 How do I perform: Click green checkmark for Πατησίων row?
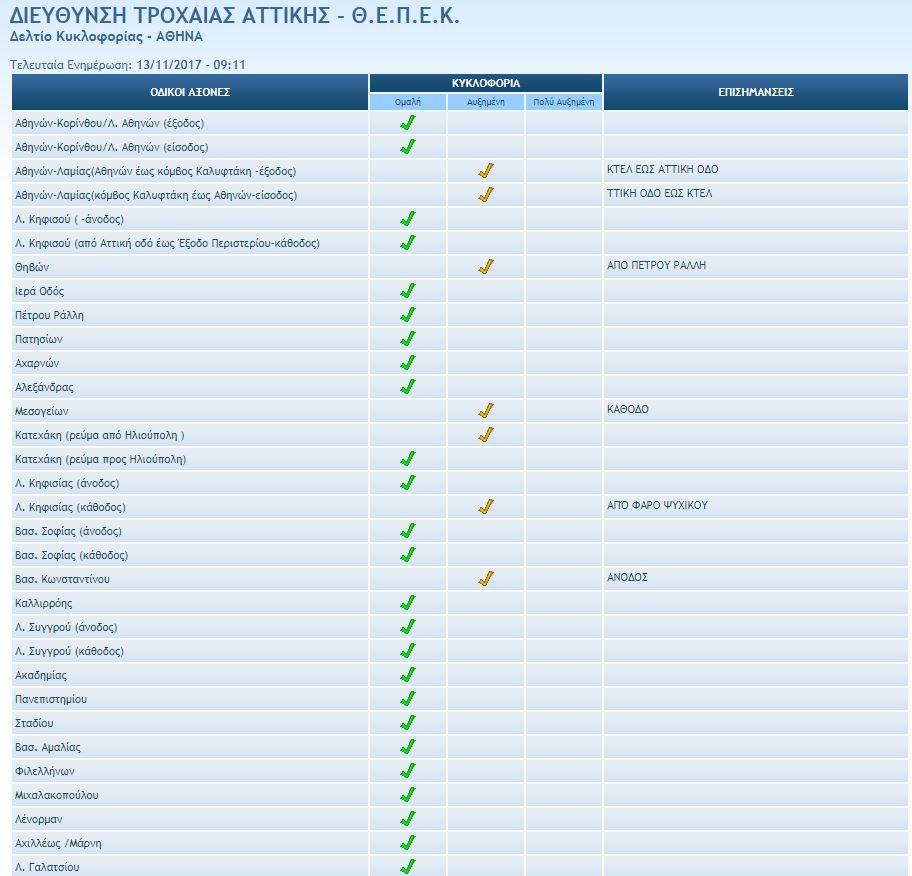point(407,339)
